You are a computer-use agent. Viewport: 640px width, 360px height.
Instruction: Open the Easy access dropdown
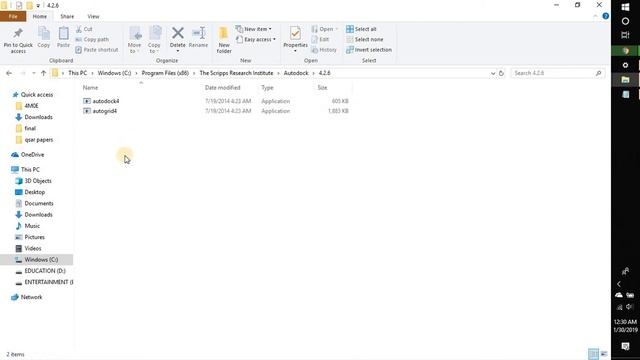pos(256,40)
